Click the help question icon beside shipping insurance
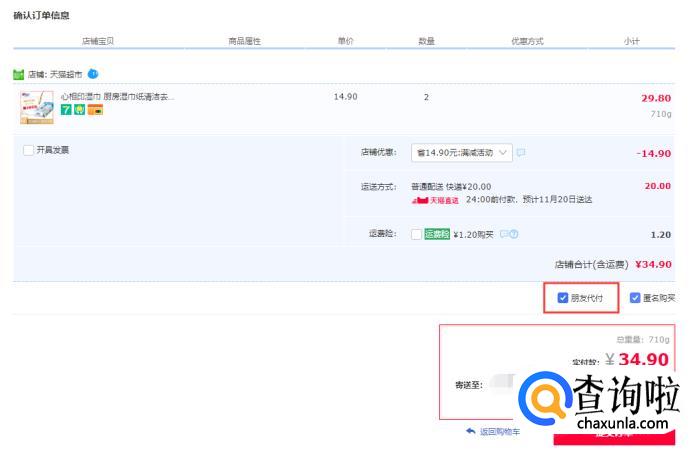 click(514, 234)
